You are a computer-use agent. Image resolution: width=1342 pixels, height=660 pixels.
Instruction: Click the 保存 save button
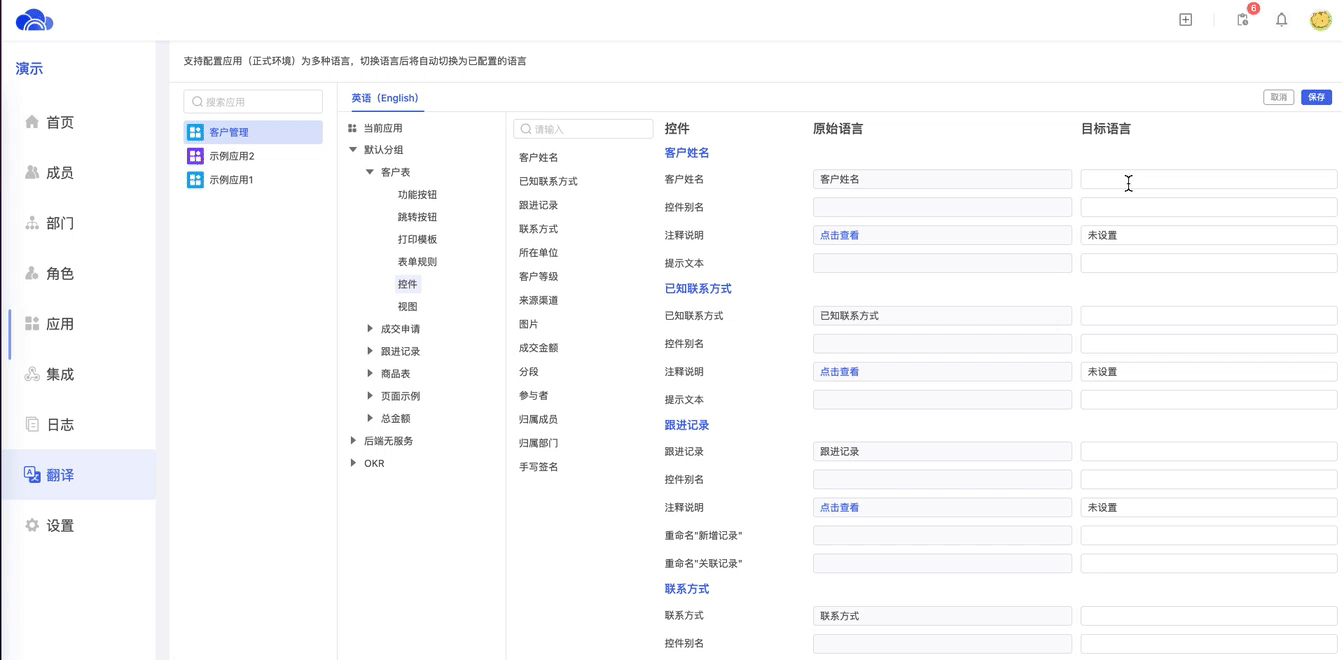coord(1316,97)
